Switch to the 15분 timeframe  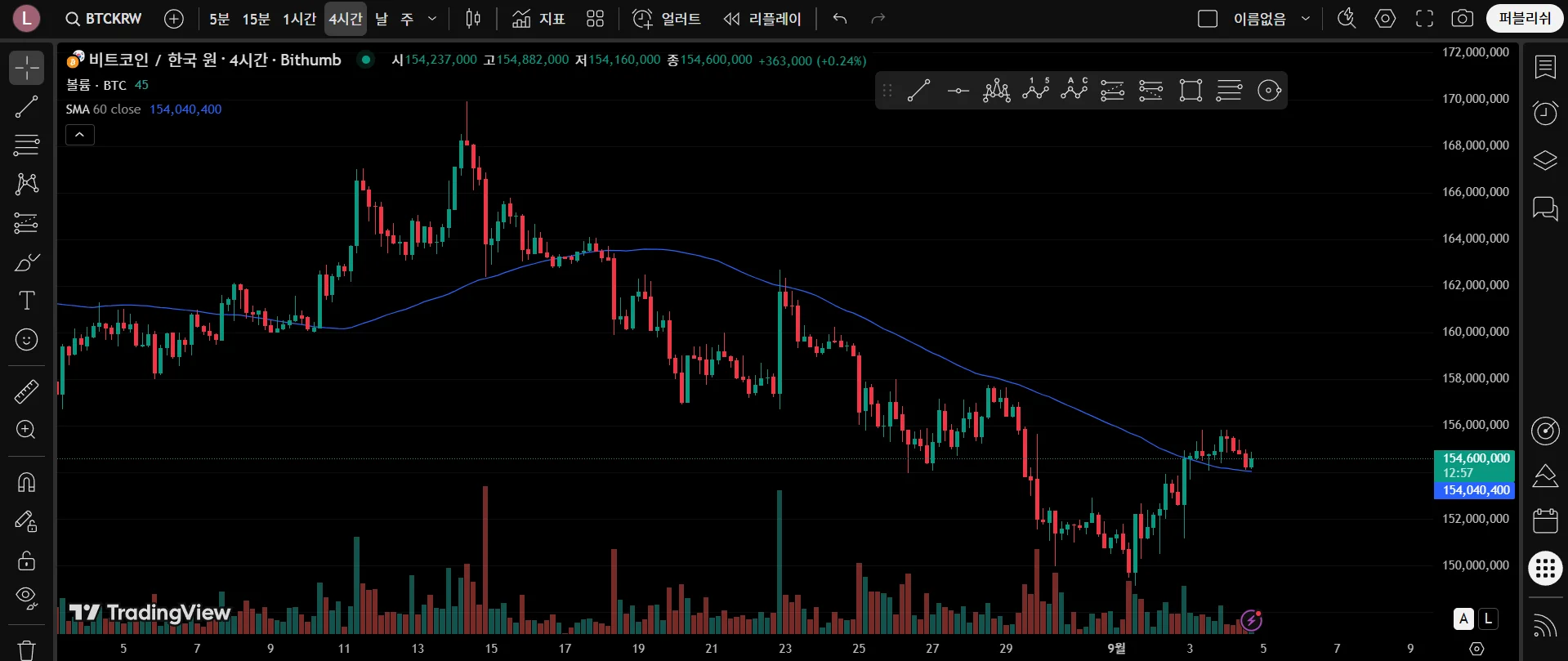click(256, 19)
